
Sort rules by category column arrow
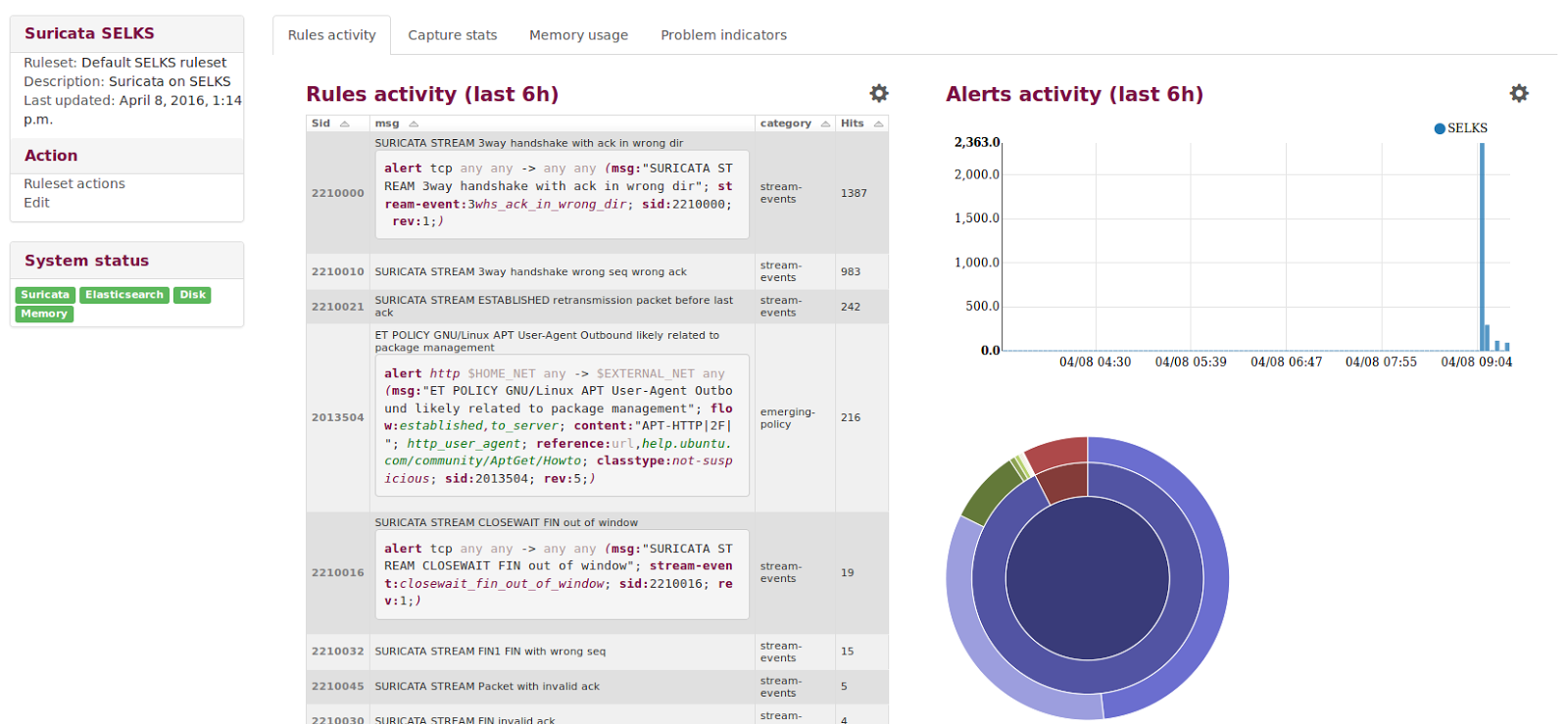click(825, 123)
